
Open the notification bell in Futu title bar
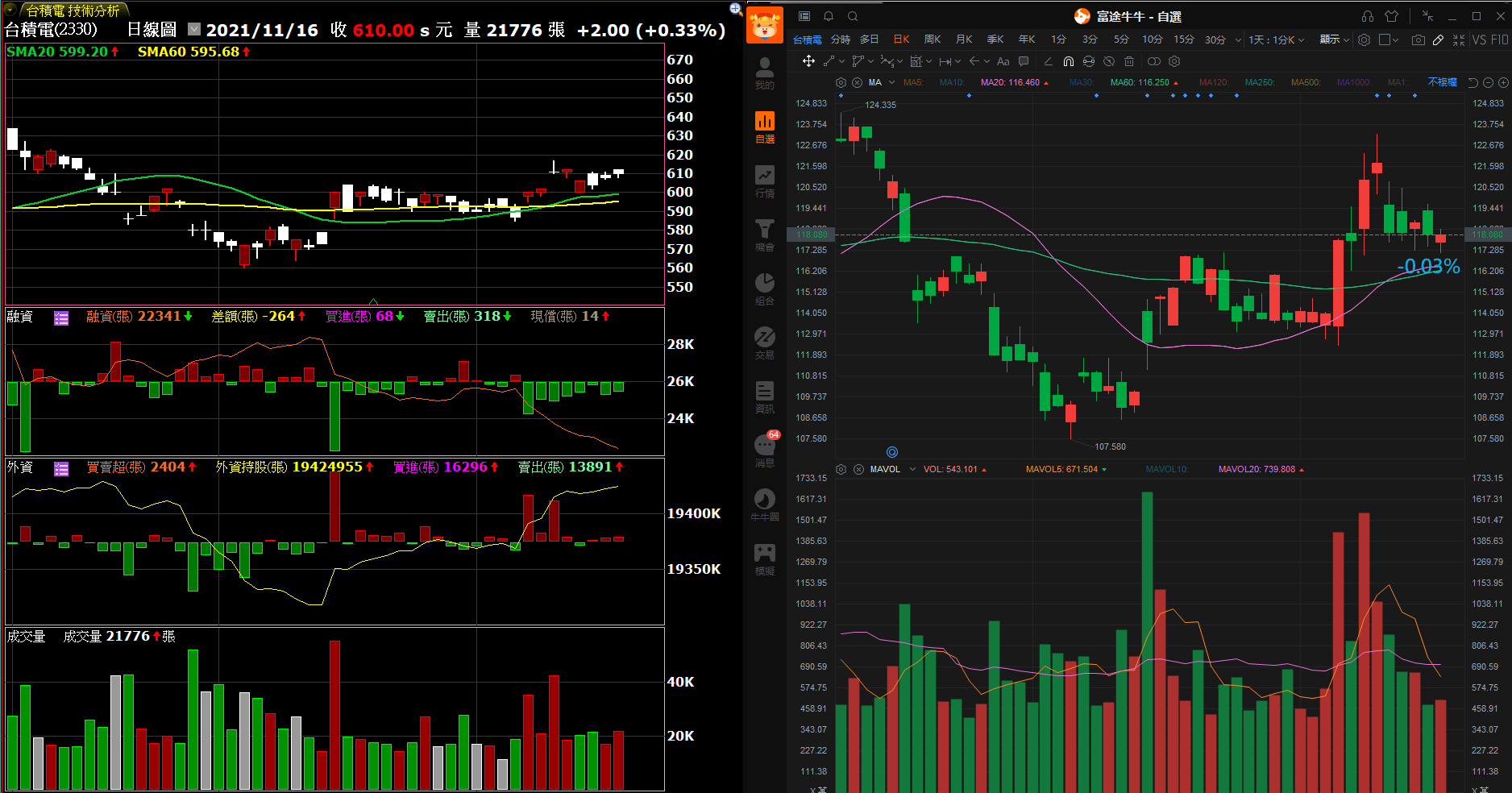pos(828,16)
